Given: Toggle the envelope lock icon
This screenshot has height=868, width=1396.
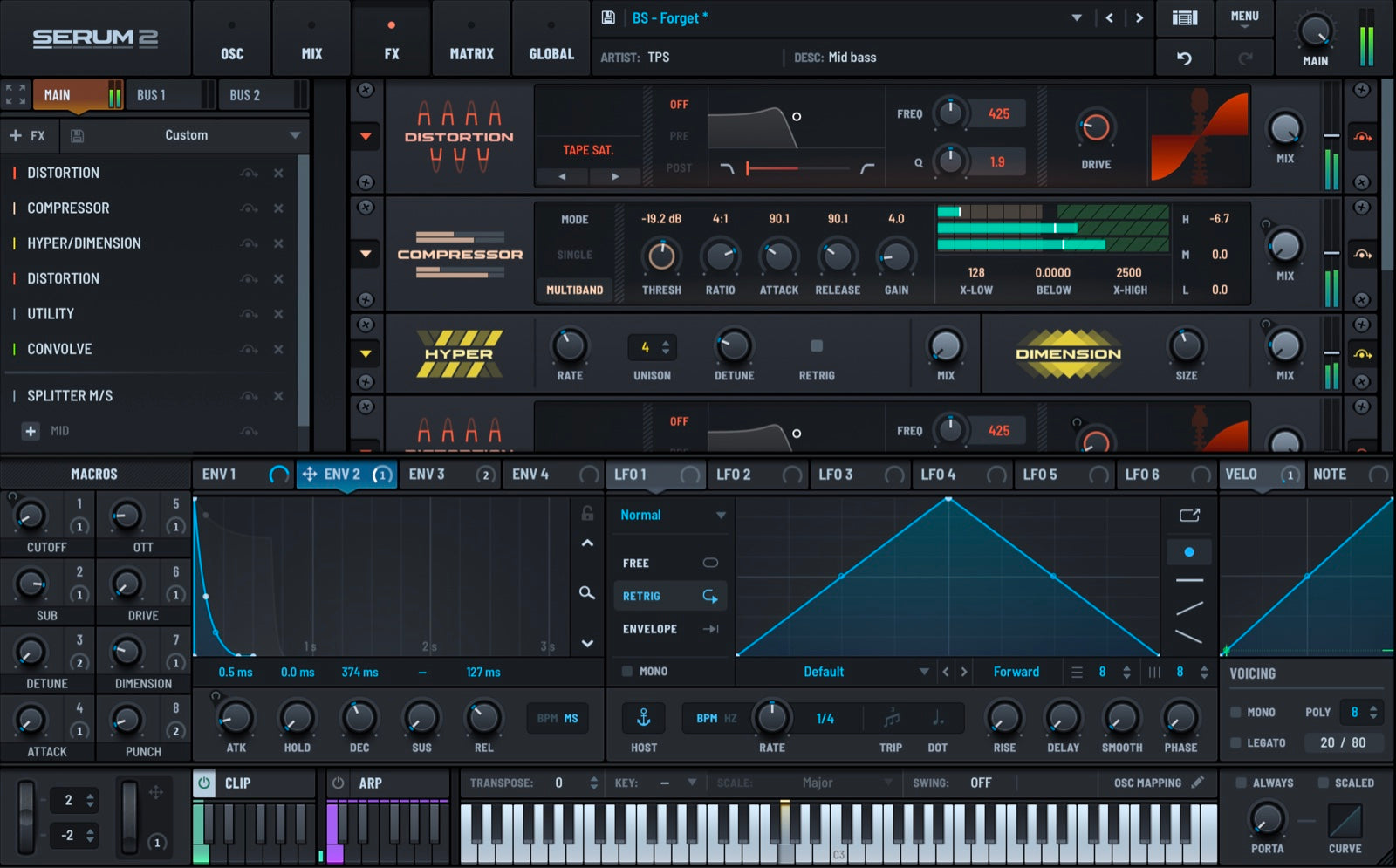Looking at the screenshot, I should [x=587, y=514].
